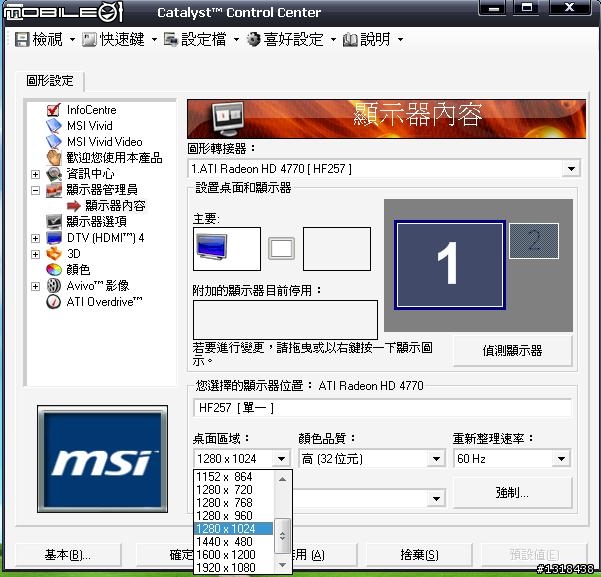601x577 pixels.
Task: Select ATI Overdrive tree item
Action: pyautogui.click(x=104, y=302)
